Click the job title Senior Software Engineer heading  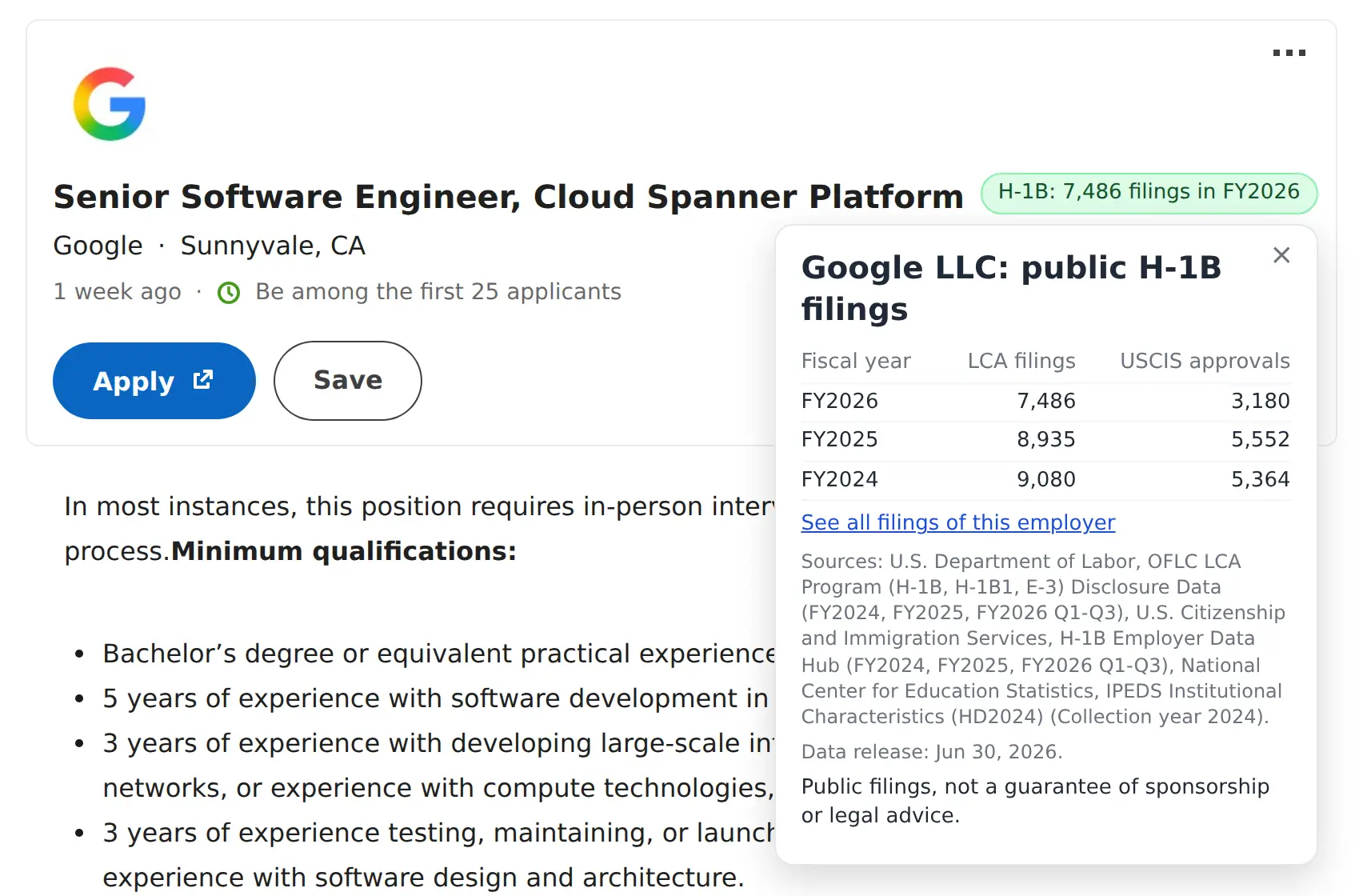pos(509,197)
